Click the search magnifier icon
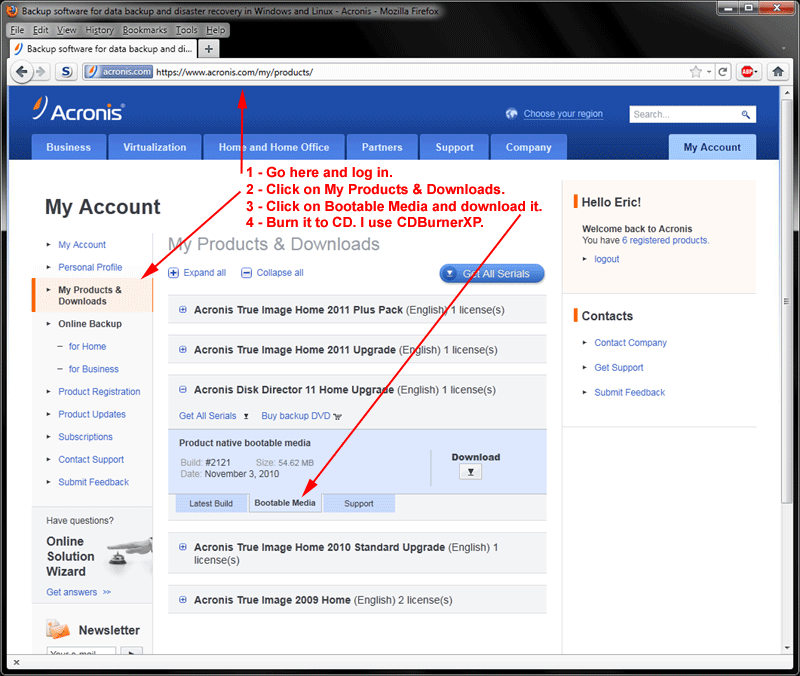 pos(745,114)
